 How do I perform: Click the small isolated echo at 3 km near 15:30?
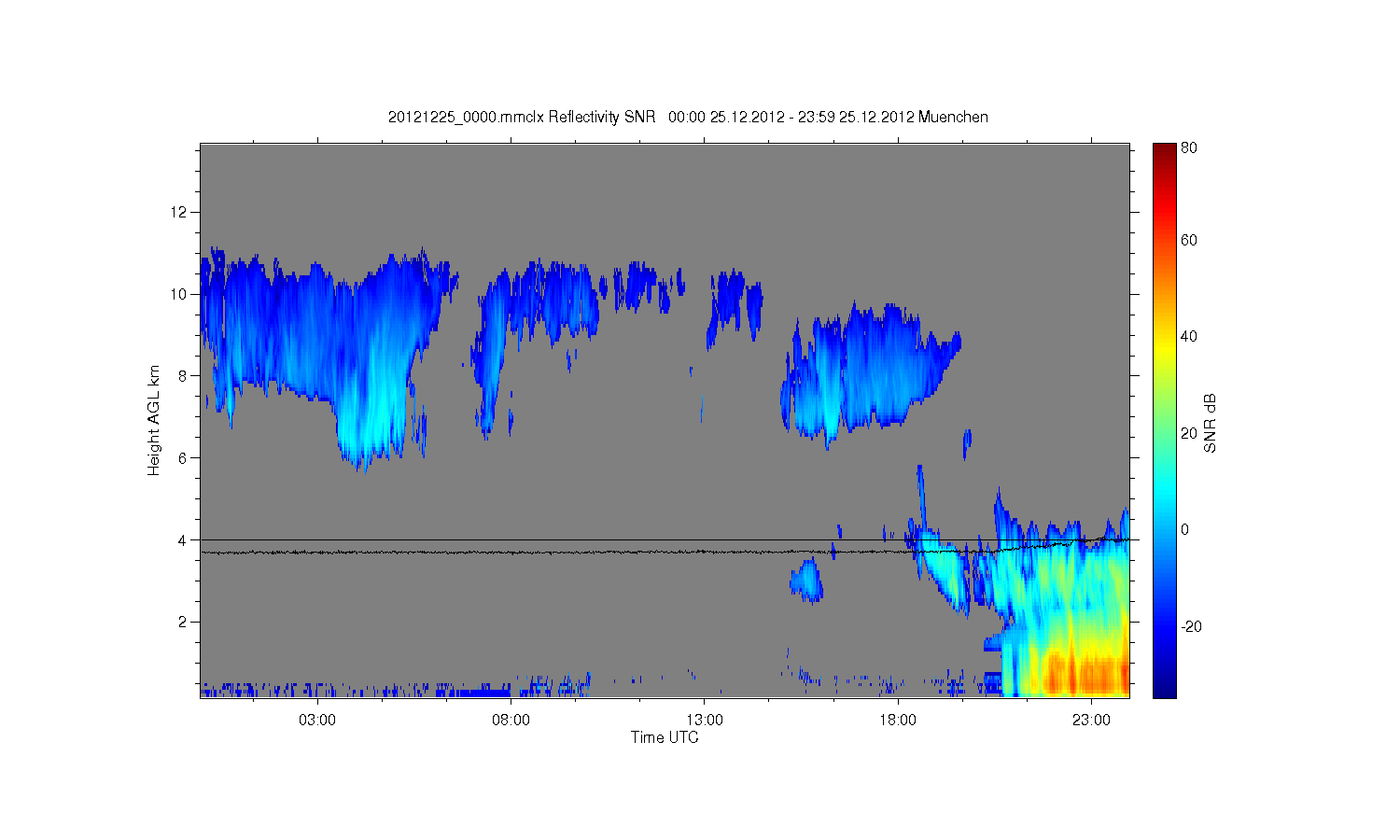coord(806,580)
